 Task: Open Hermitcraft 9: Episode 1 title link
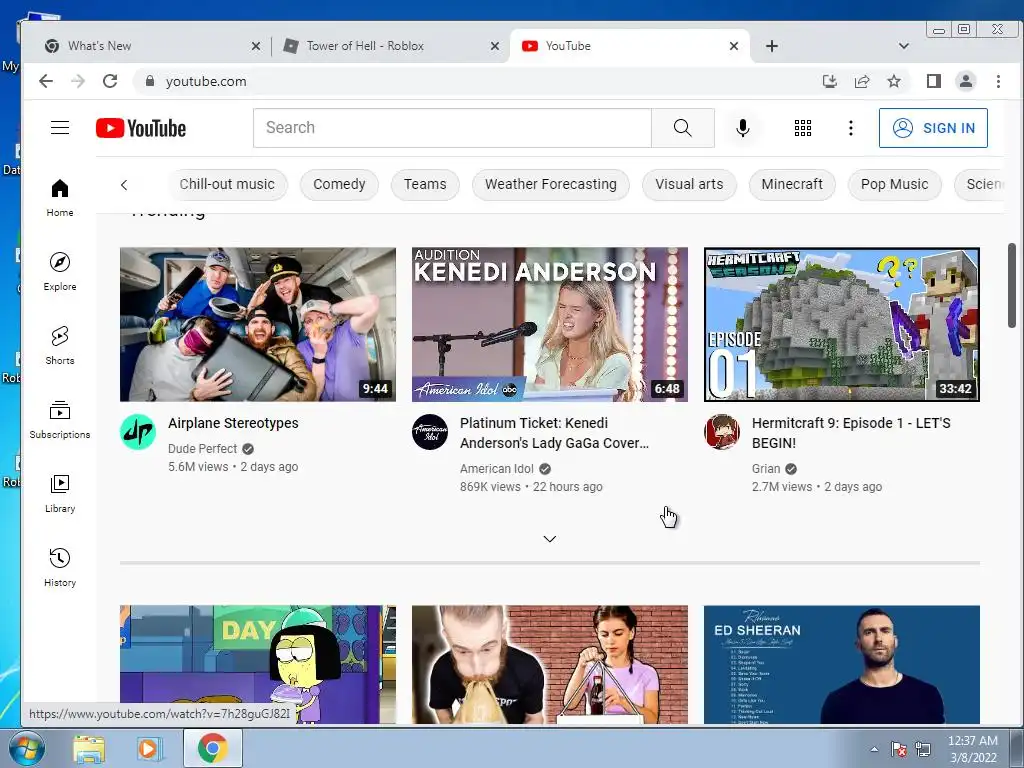click(851, 433)
